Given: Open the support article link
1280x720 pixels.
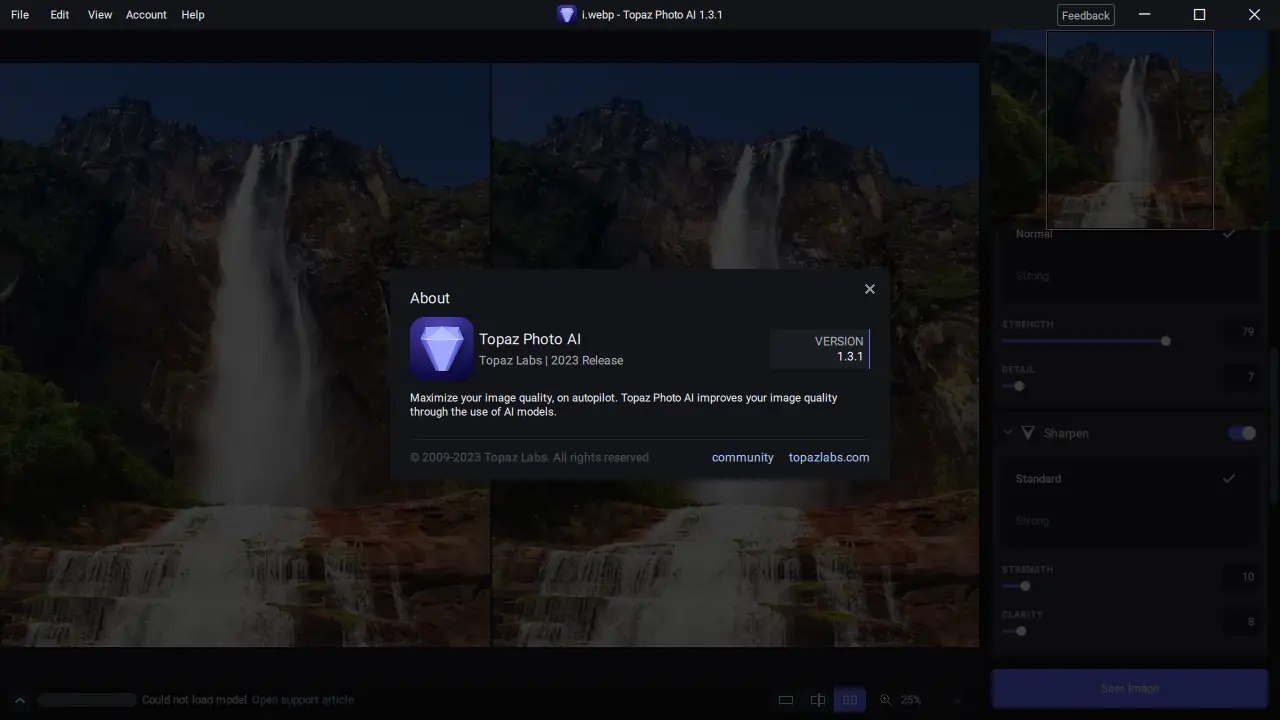Looking at the screenshot, I should coord(303,700).
